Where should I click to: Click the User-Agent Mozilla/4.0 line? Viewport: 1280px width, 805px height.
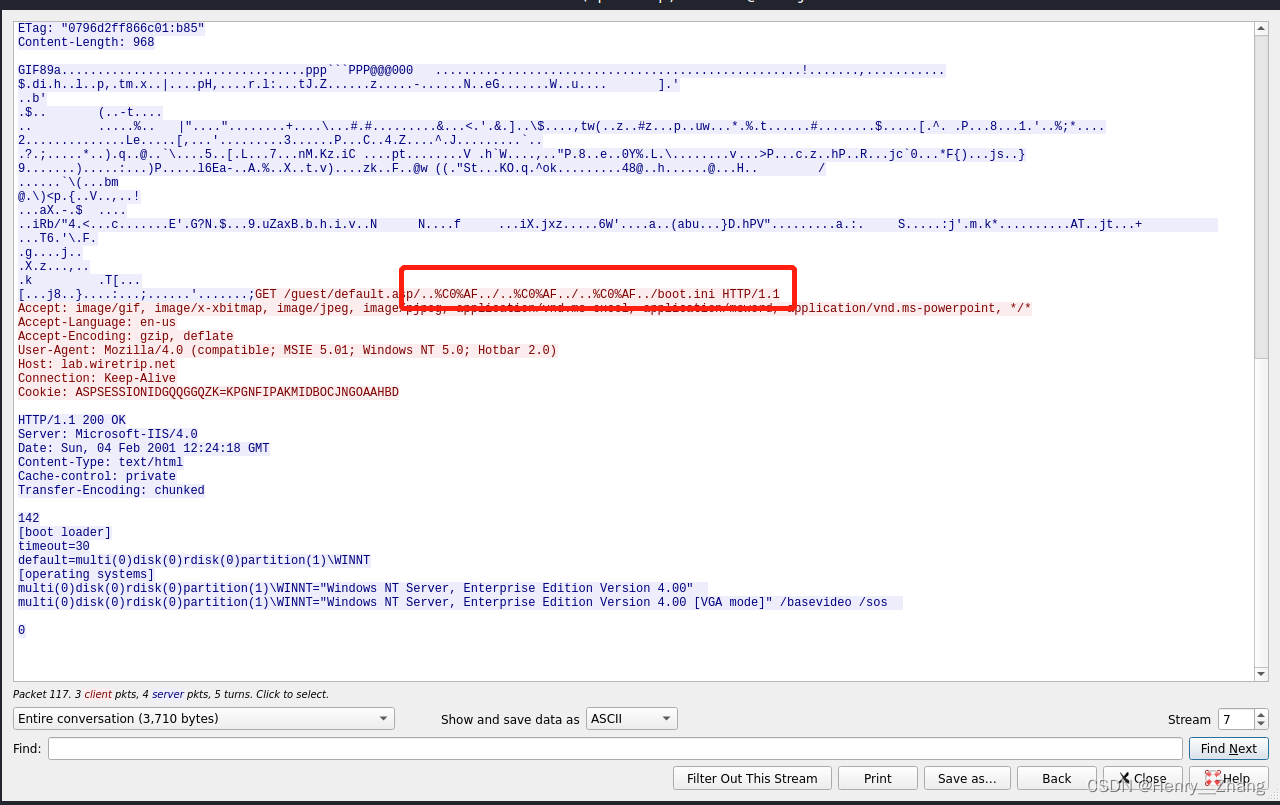287,350
